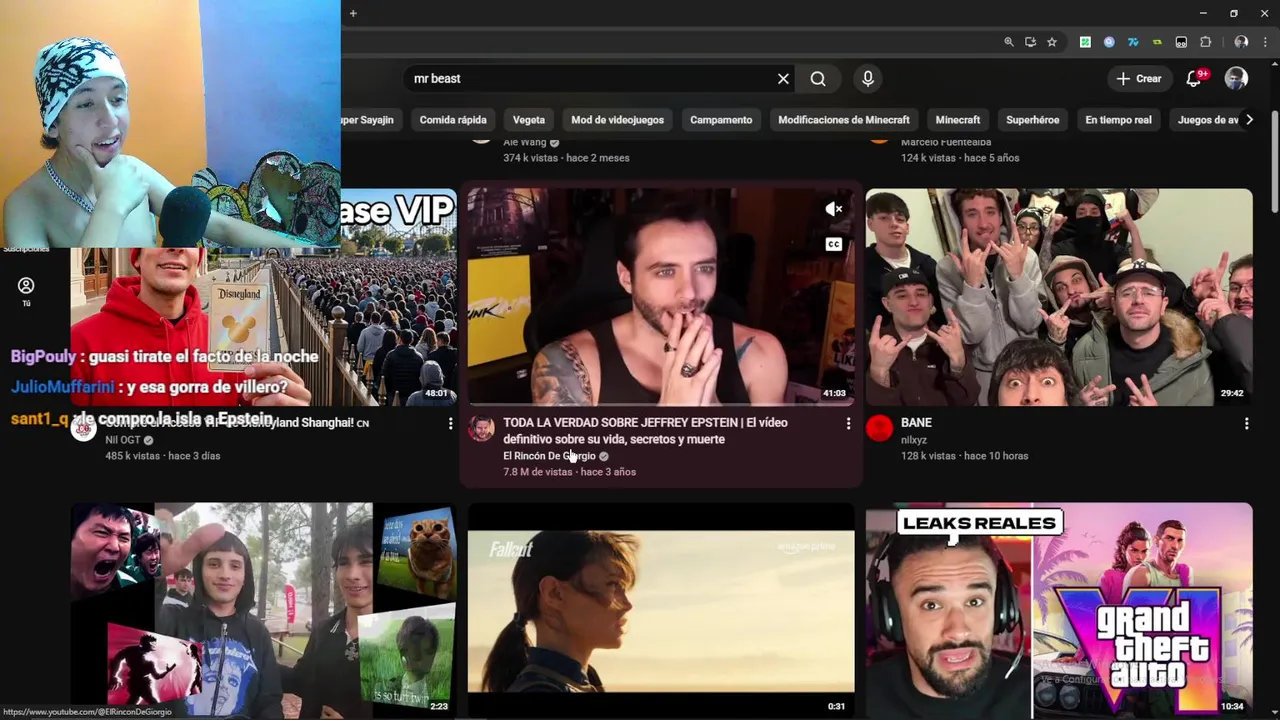The image size is (1280, 720).
Task: Open the YouTube account avatar menu
Action: [x=1237, y=79]
